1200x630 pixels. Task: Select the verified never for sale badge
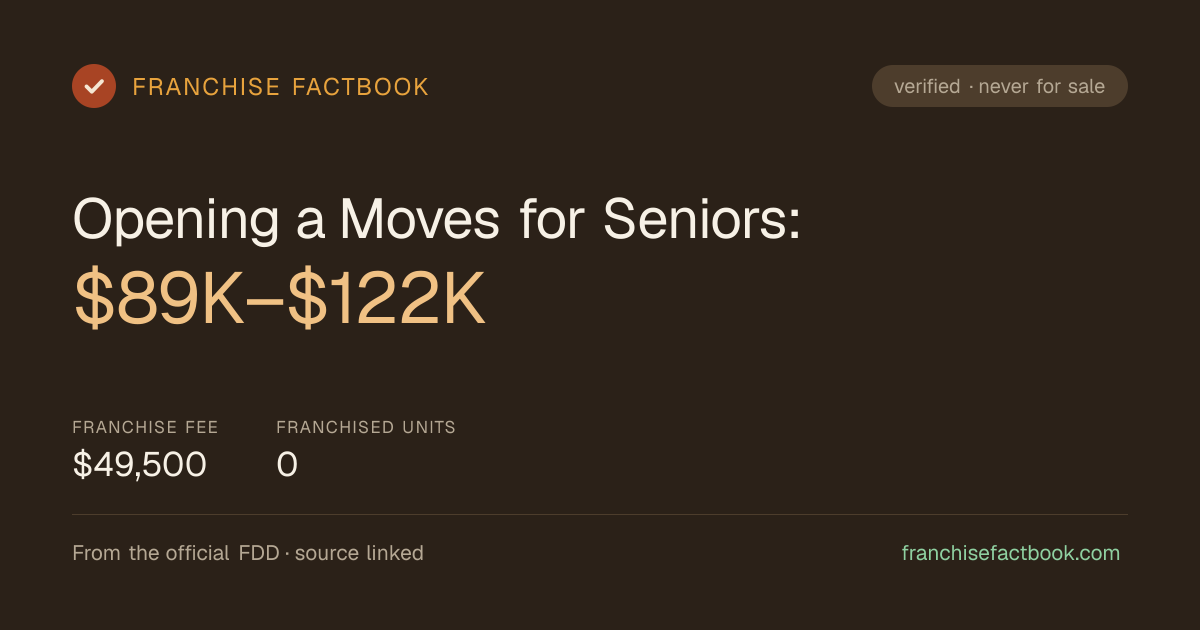click(x=1000, y=86)
